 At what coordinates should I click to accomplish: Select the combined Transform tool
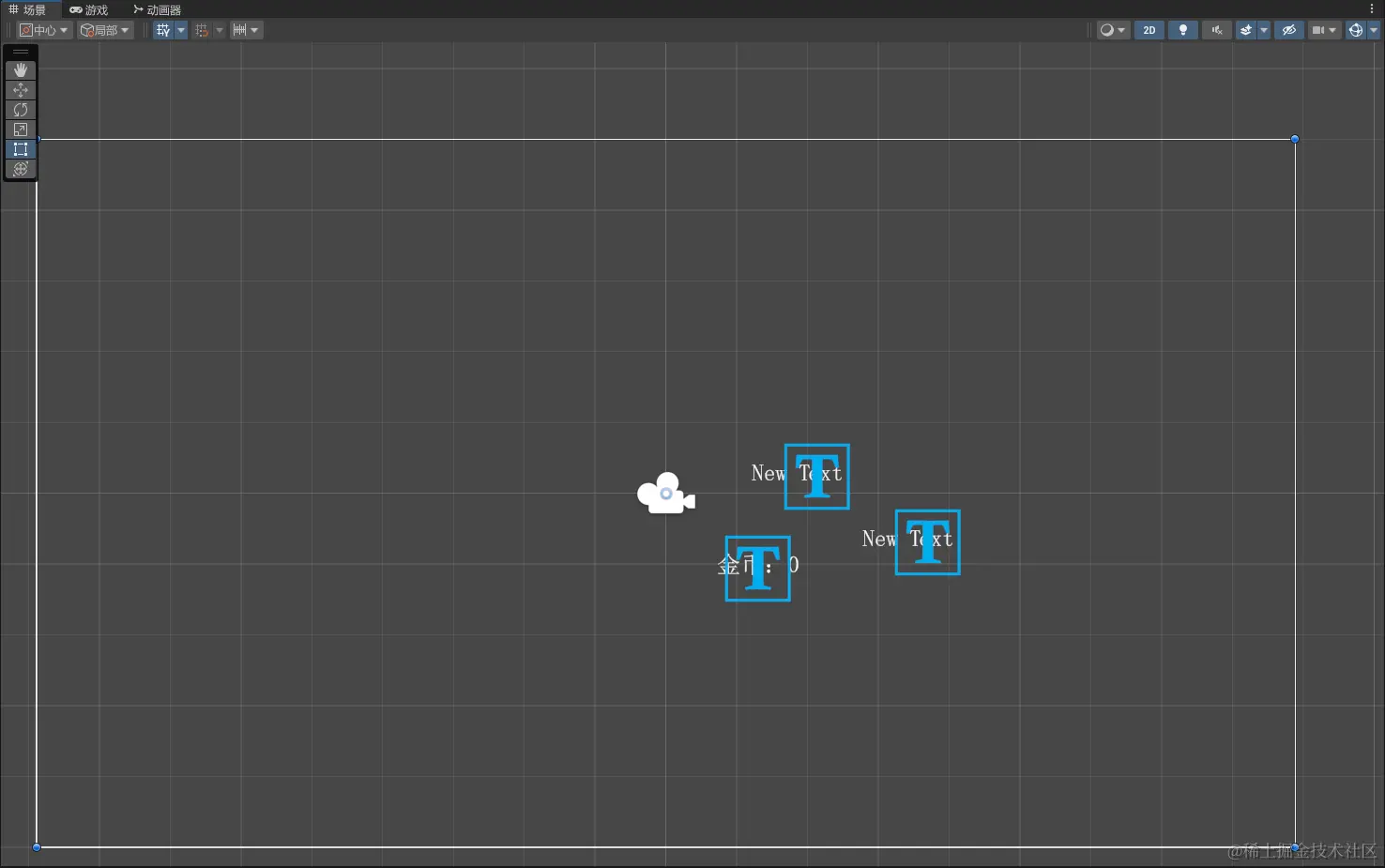tap(21, 169)
